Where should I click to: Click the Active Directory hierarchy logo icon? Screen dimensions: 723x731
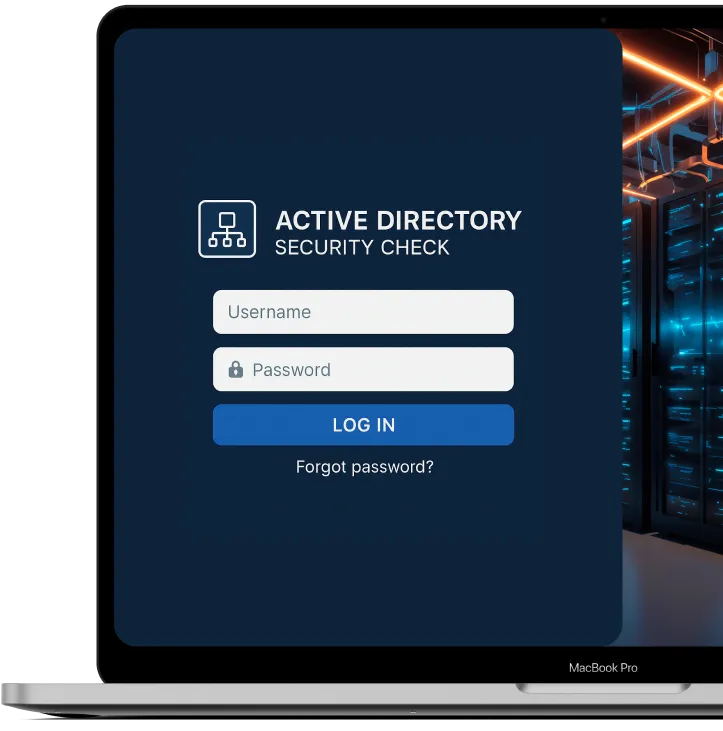[227, 229]
